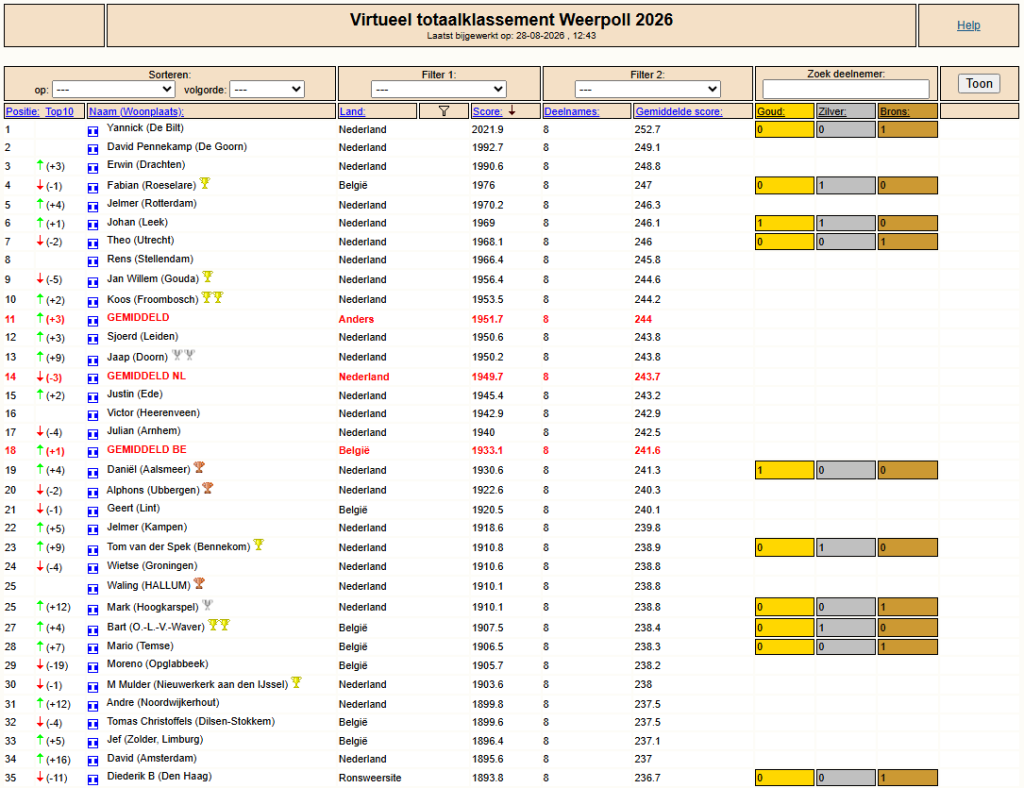Open the 'volgorde' order dropdown
1024x788 pixels.
[x=268, y=89]
